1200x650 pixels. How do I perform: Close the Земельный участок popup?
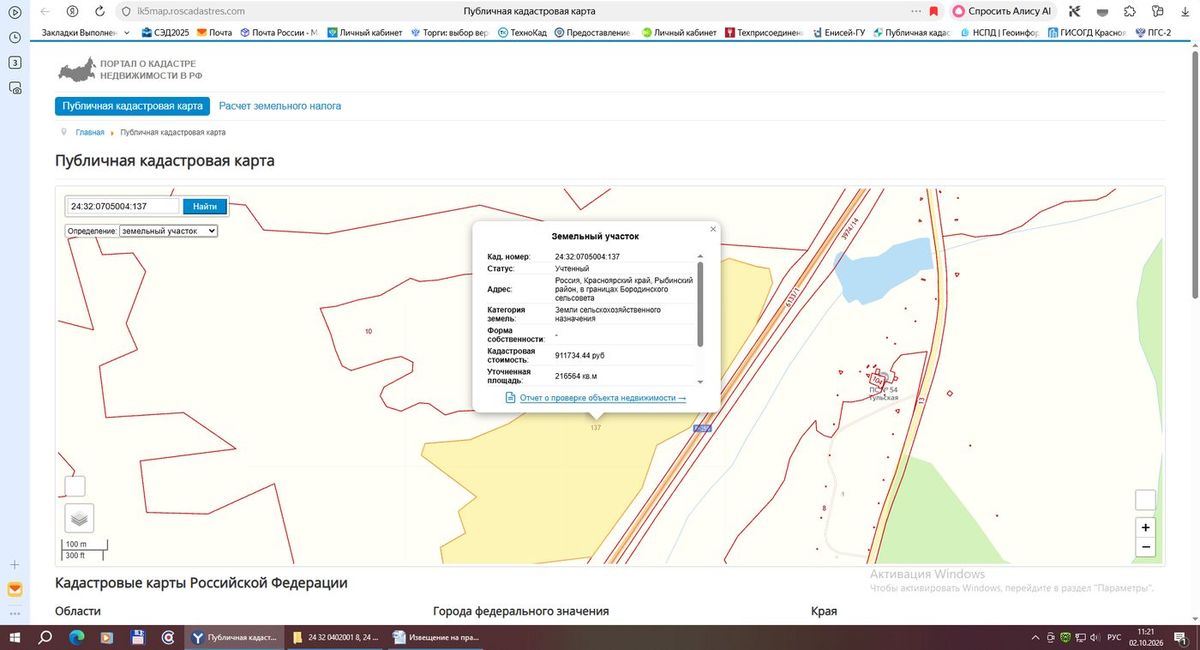pyautogui.click(x=713, y=229)
